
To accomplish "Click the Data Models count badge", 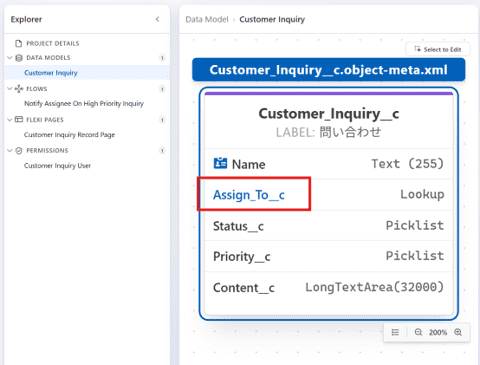I will pyautogui.click(x=162, y=58).
